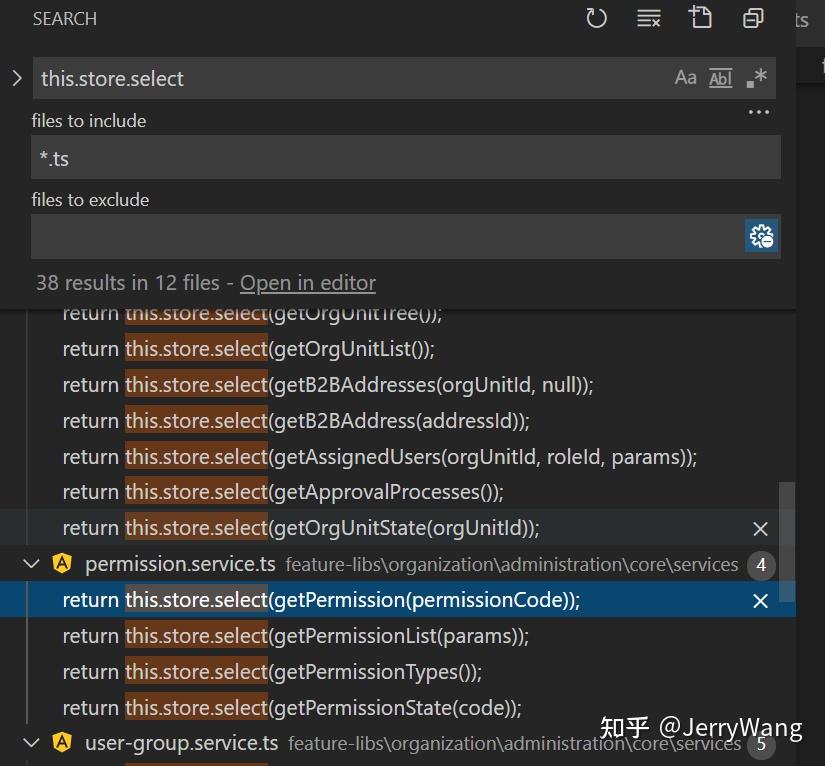Image resolution: width=825 pixels, height=766 pixels.
Task: Open a new Search Editor
Action: click(700, 17)
